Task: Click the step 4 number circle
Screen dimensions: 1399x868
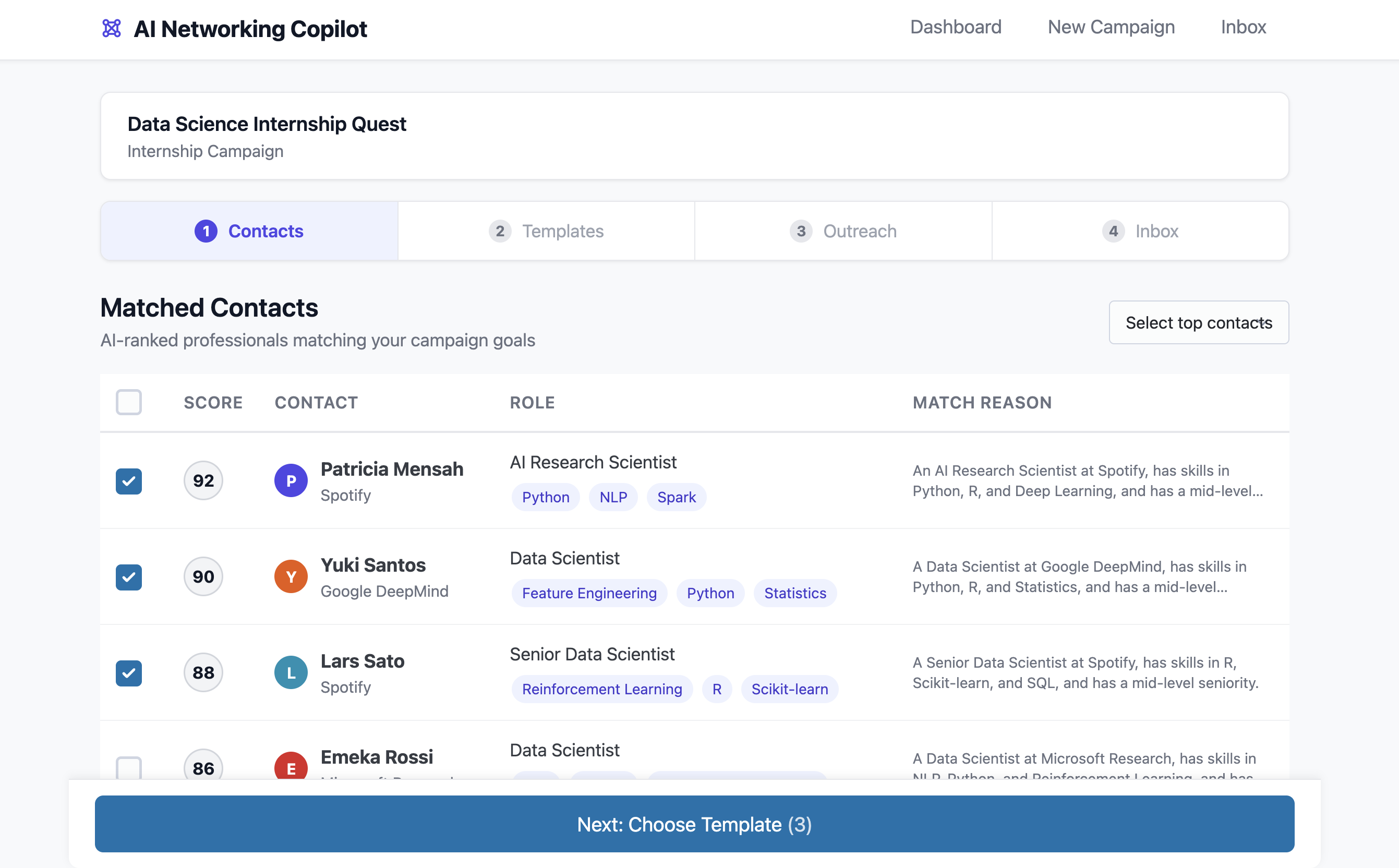Action: [x=1113, y=231]
